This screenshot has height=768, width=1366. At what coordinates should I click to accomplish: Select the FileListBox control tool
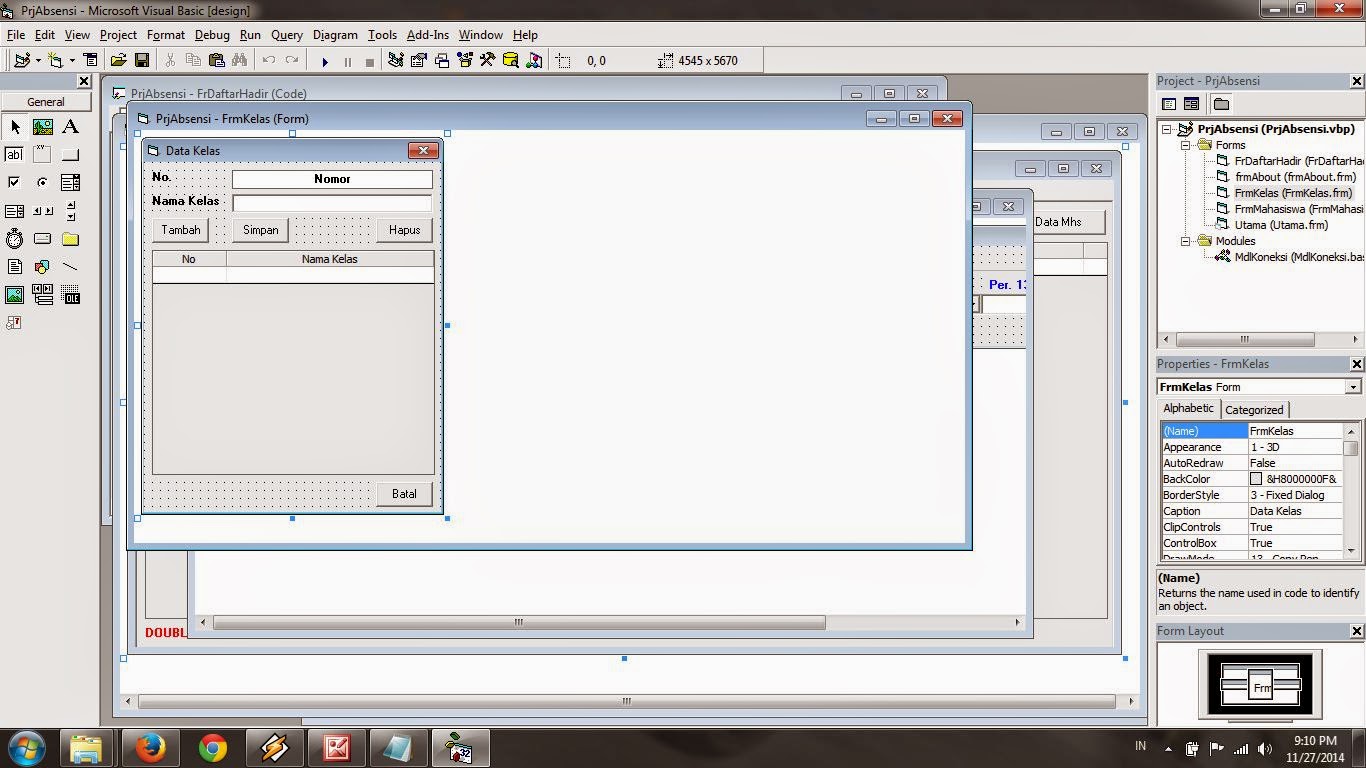14,267
